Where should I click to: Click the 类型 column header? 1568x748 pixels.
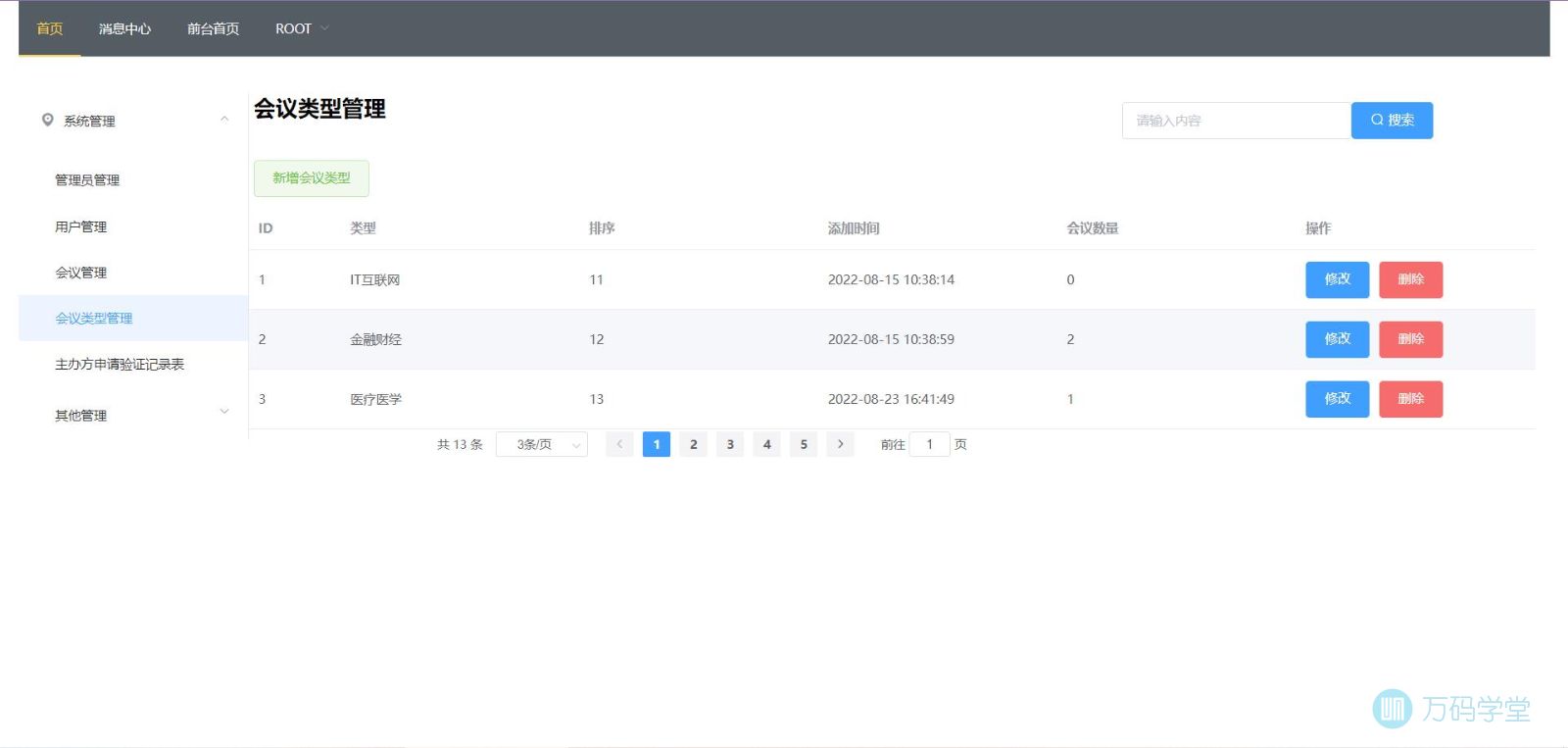coord(363,228)
